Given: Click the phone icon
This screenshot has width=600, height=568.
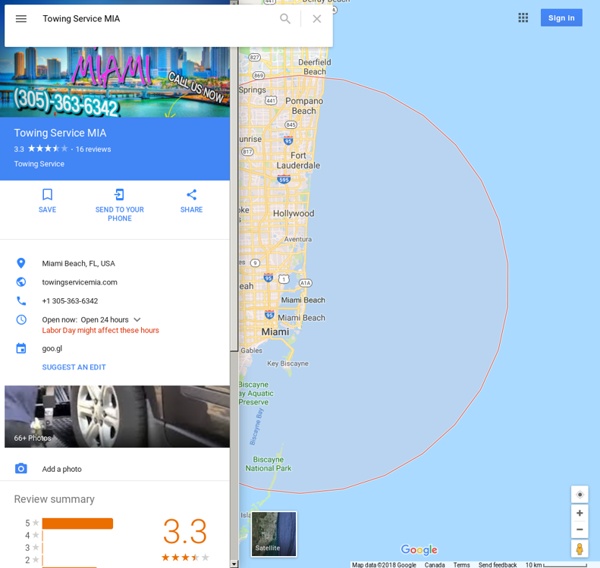Looking at the screenshot, I should 21,301.
